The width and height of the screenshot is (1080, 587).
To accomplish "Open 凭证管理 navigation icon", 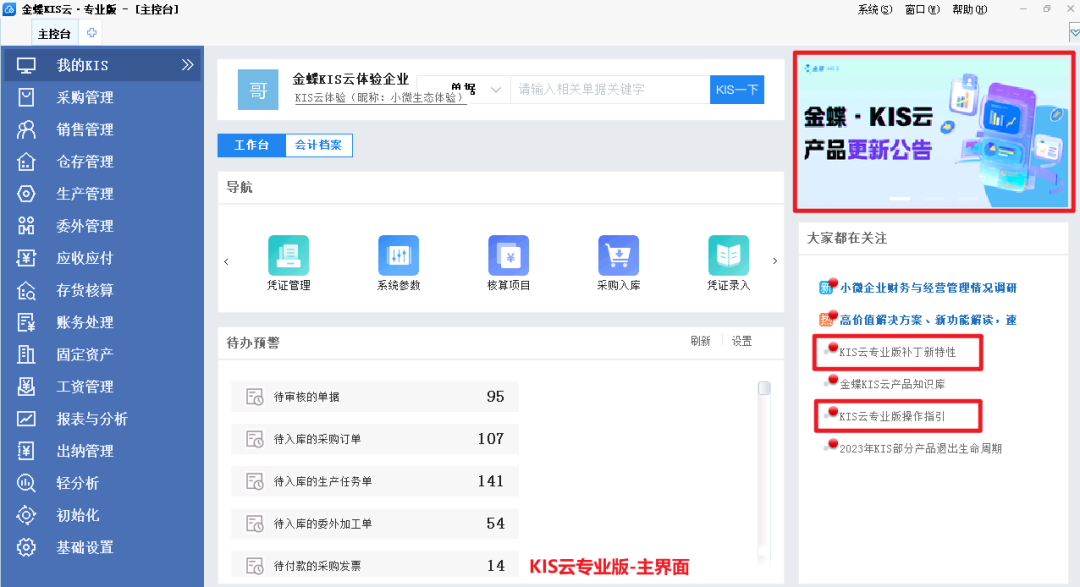I will pos(289,255).
